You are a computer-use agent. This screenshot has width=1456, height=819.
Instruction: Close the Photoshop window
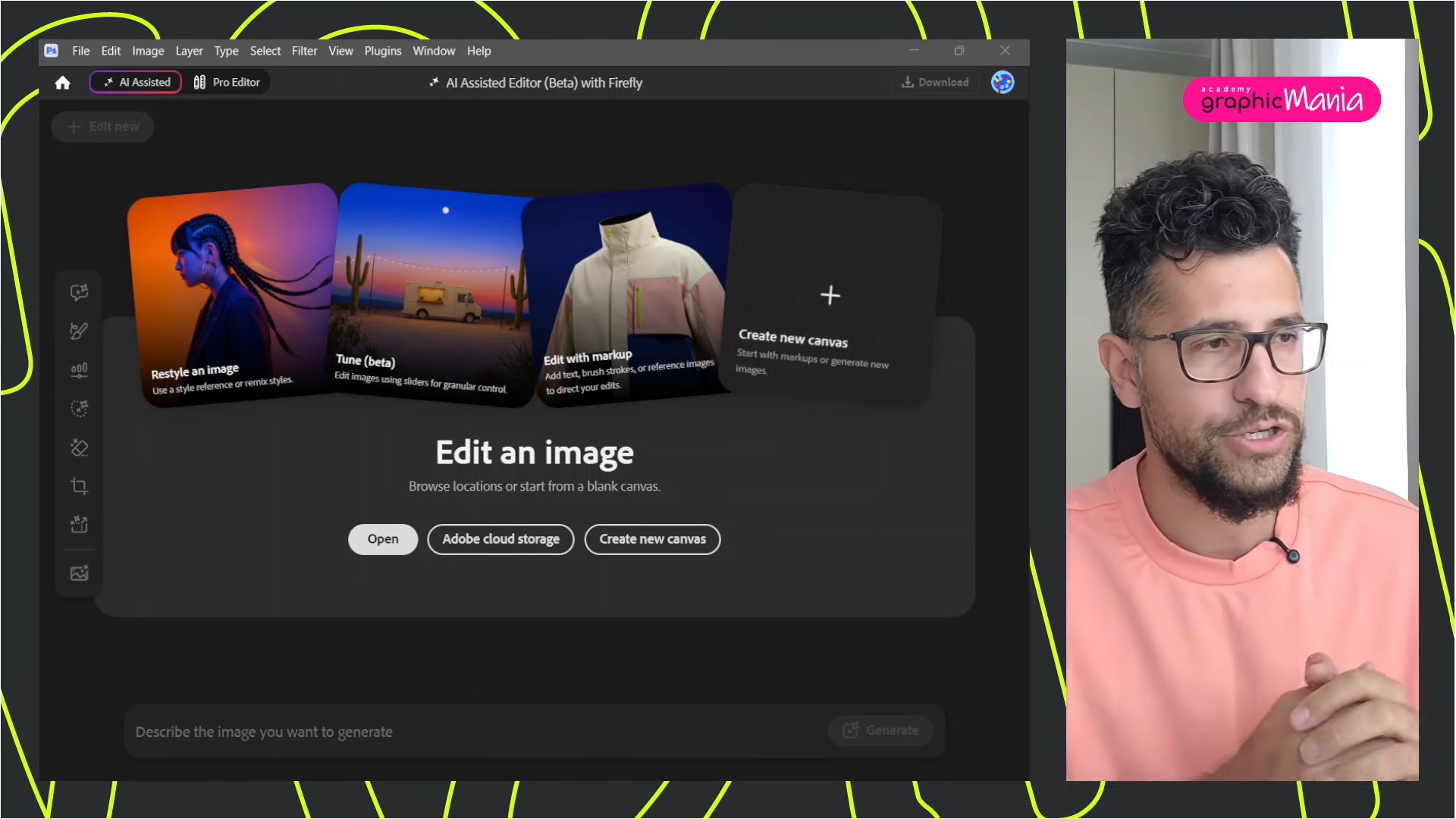[1005, 51]
